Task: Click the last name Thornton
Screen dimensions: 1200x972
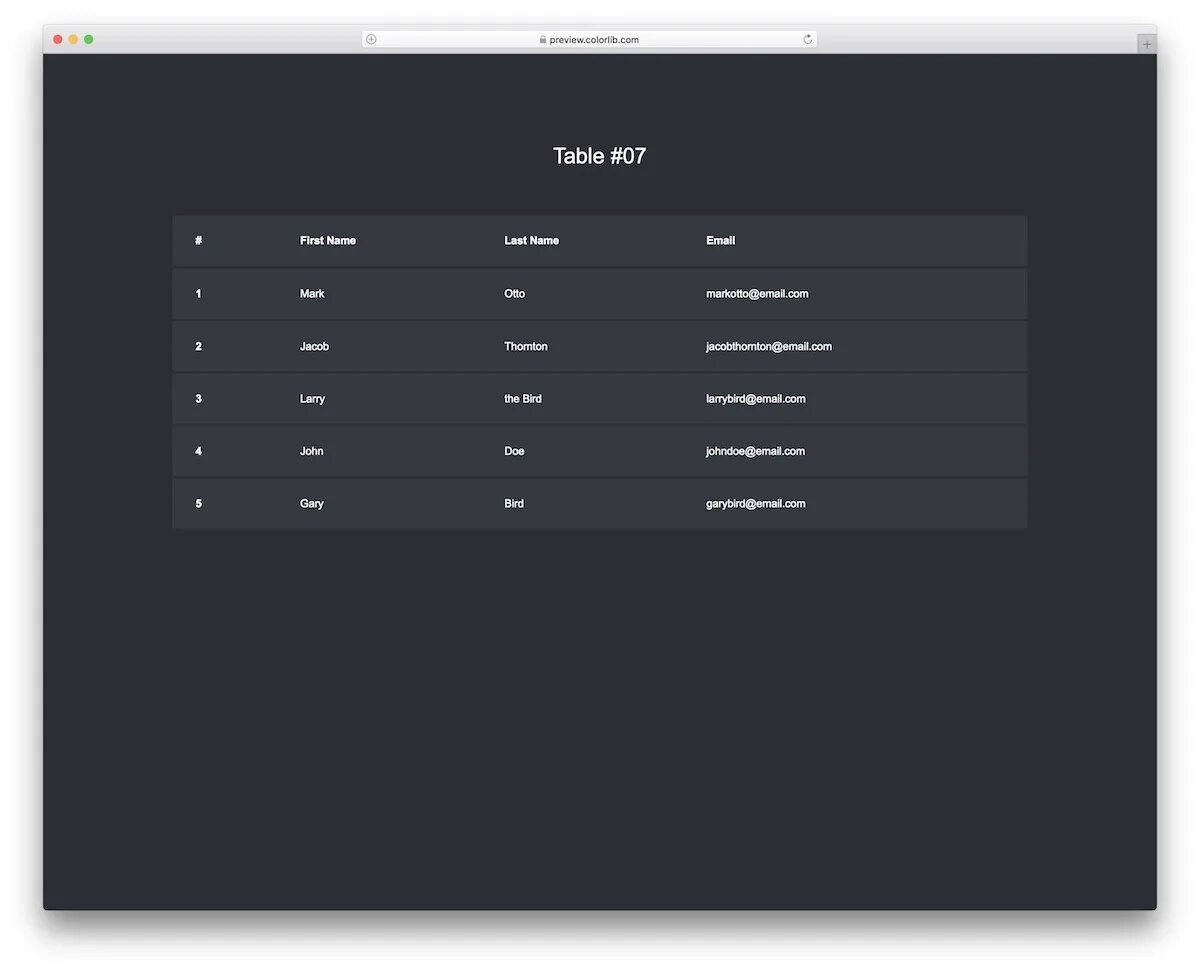Action: (526, 346)
